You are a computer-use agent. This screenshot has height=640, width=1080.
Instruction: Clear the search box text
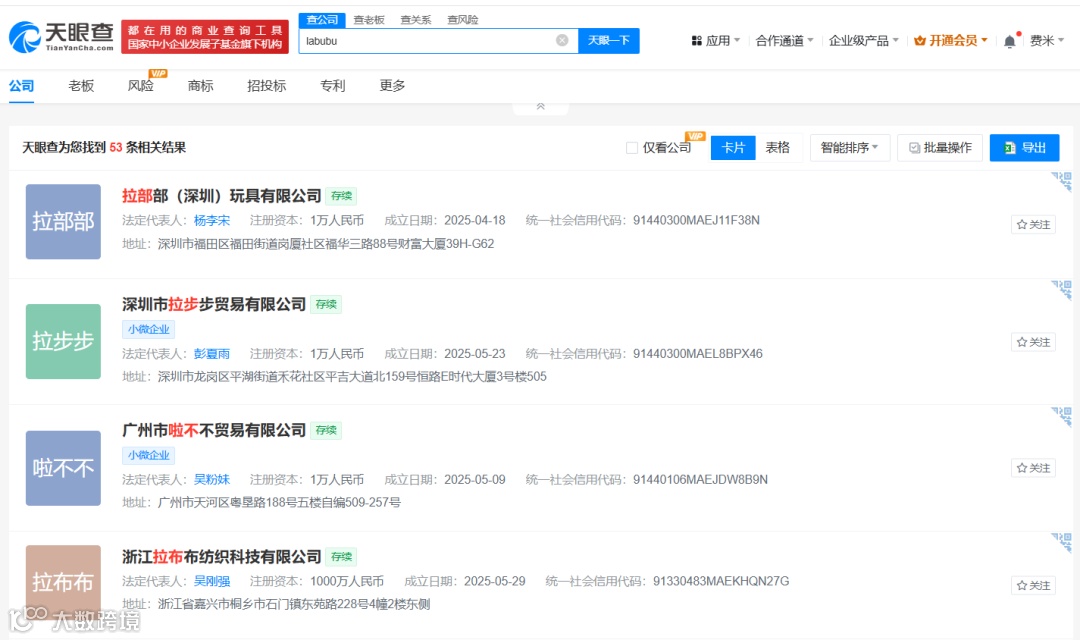click(562, 41)
